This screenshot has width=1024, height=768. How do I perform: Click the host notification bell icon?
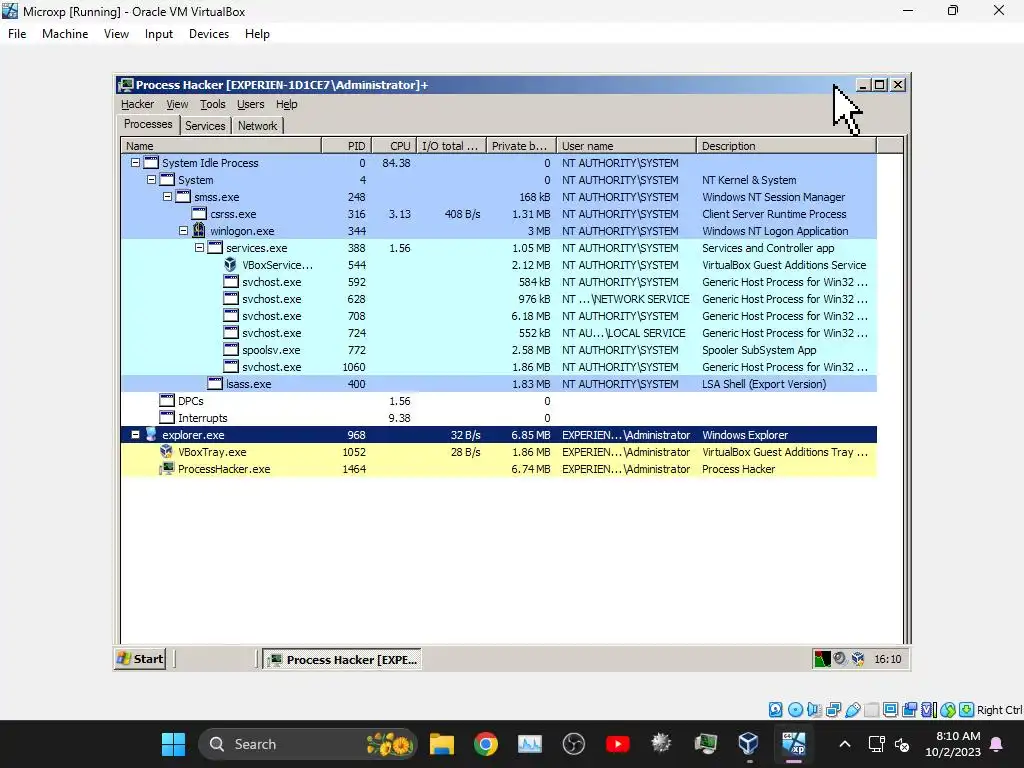(x=997, y=744)
